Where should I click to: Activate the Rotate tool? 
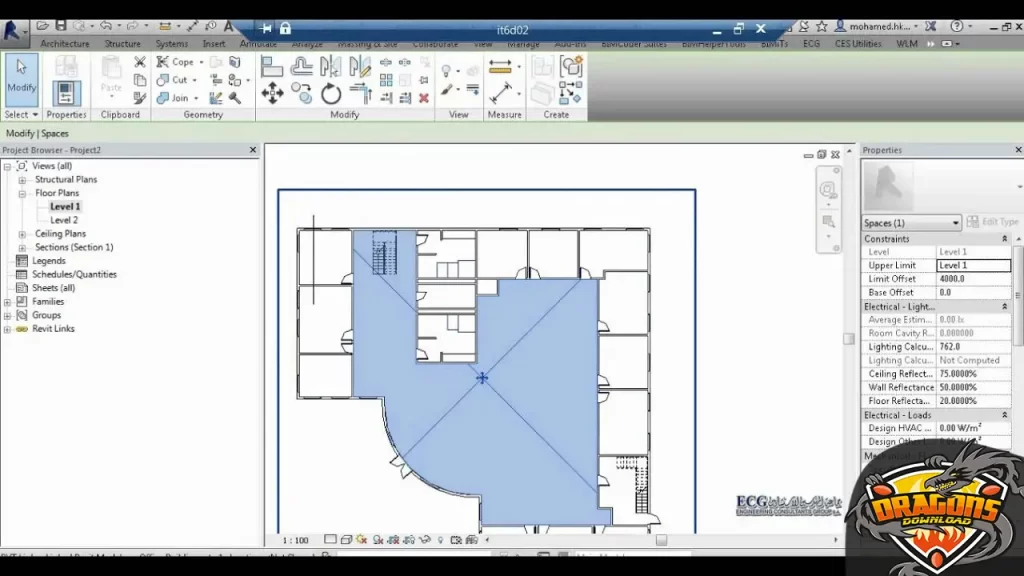click(x=331, y=94)
